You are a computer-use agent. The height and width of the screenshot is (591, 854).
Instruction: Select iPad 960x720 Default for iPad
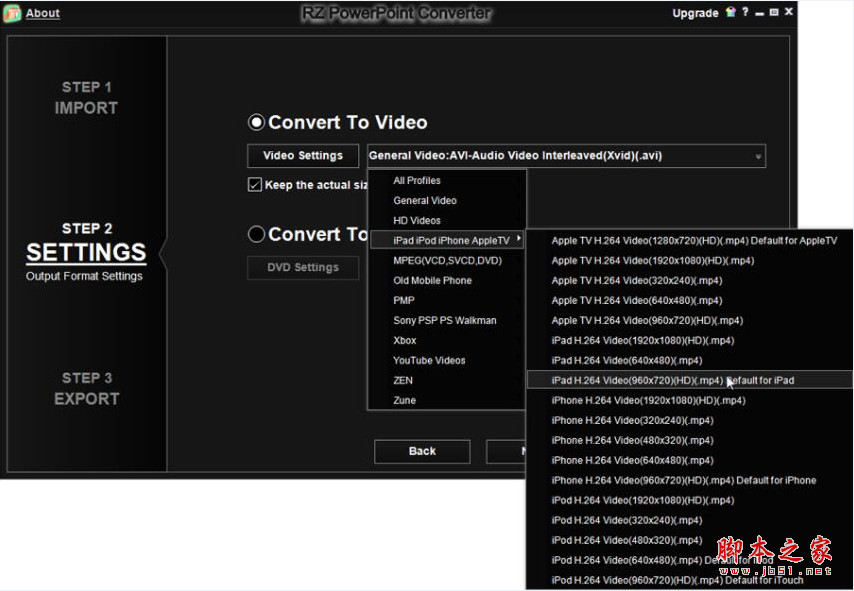[690, 380]
